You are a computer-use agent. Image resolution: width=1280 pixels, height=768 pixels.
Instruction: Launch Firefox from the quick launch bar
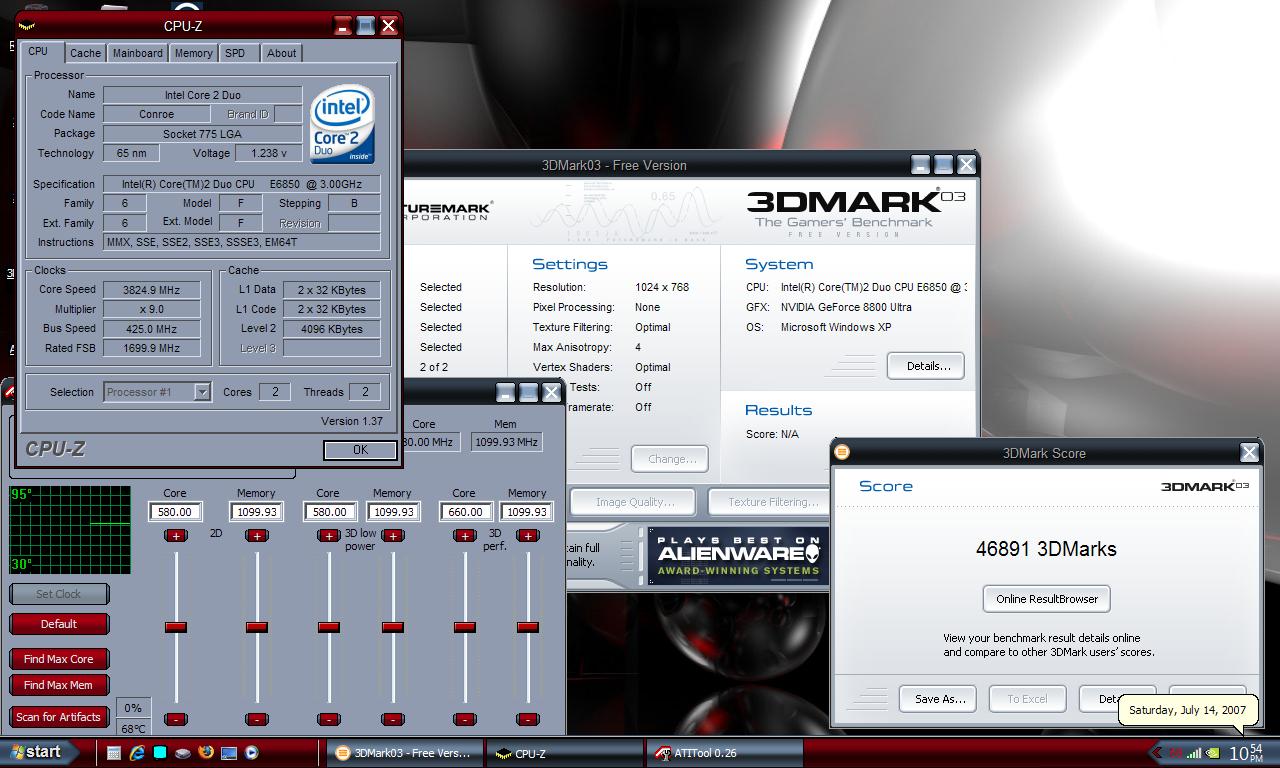(206, 753)
